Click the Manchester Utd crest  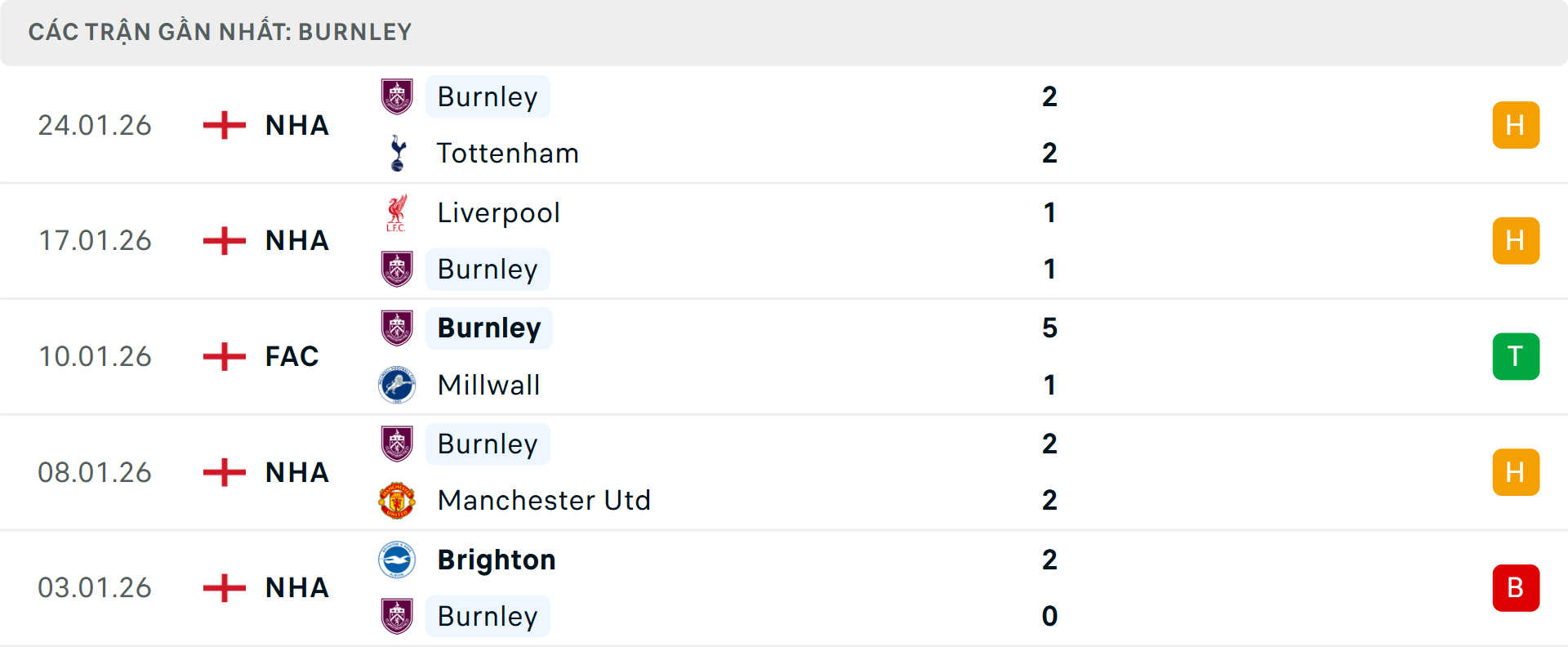coord(398,500)
